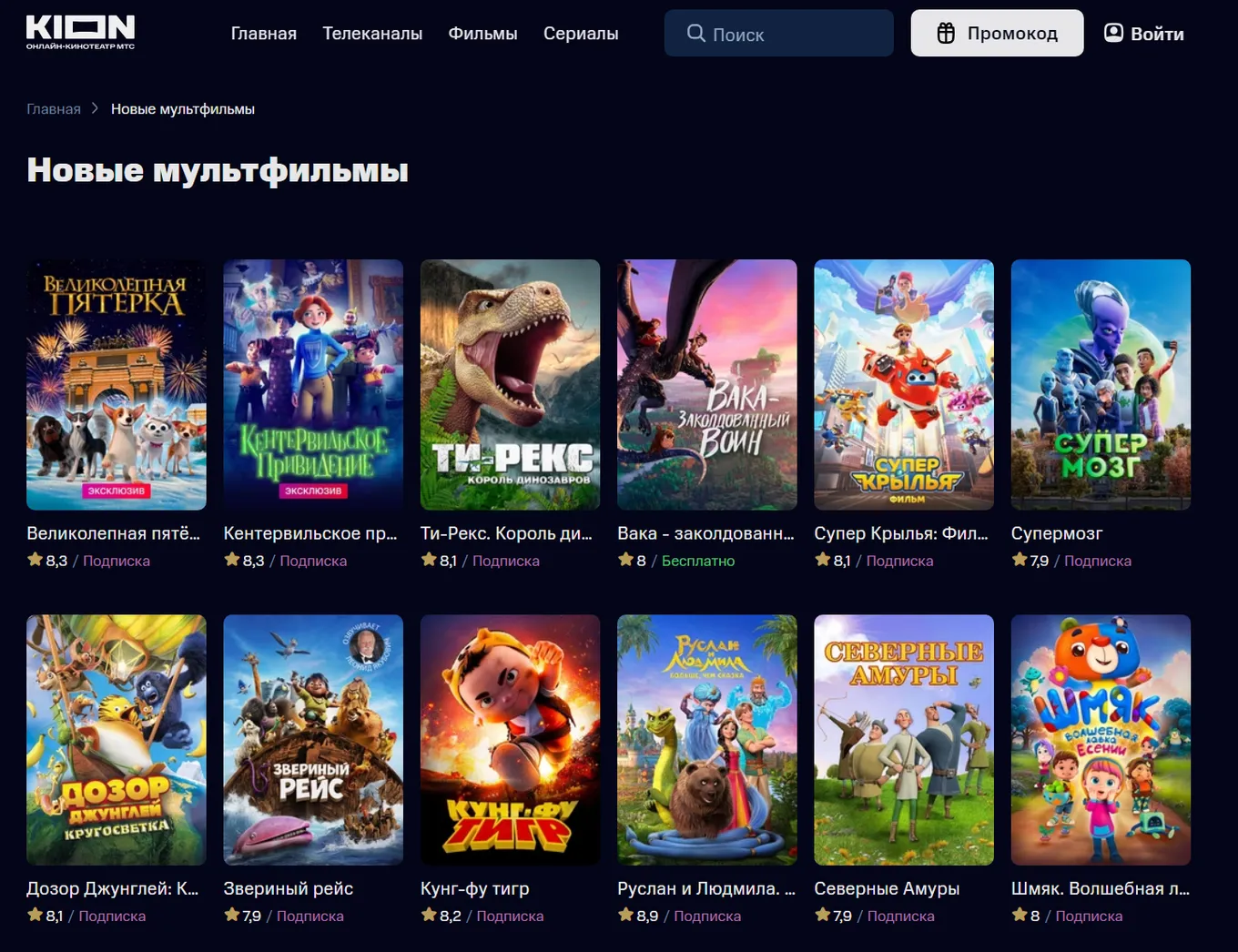Click the Новые мультфильмы page heading

(218, 170)
